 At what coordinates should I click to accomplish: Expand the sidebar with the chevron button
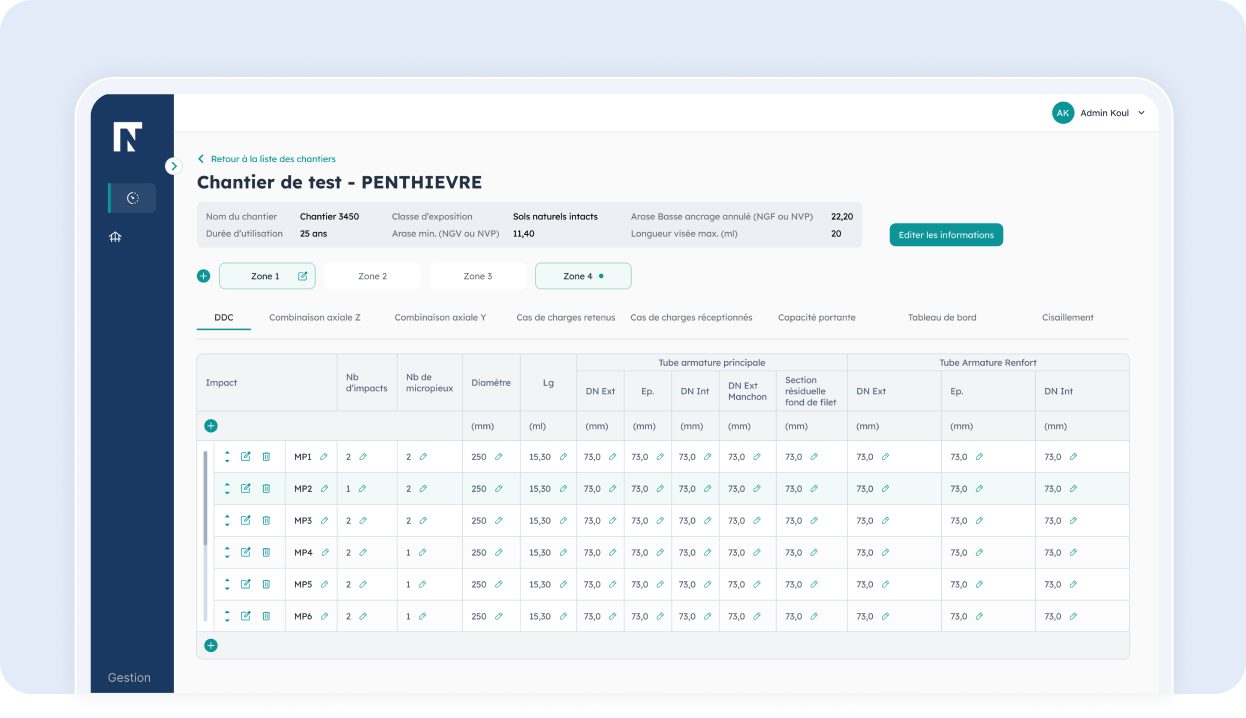[174, 166]
